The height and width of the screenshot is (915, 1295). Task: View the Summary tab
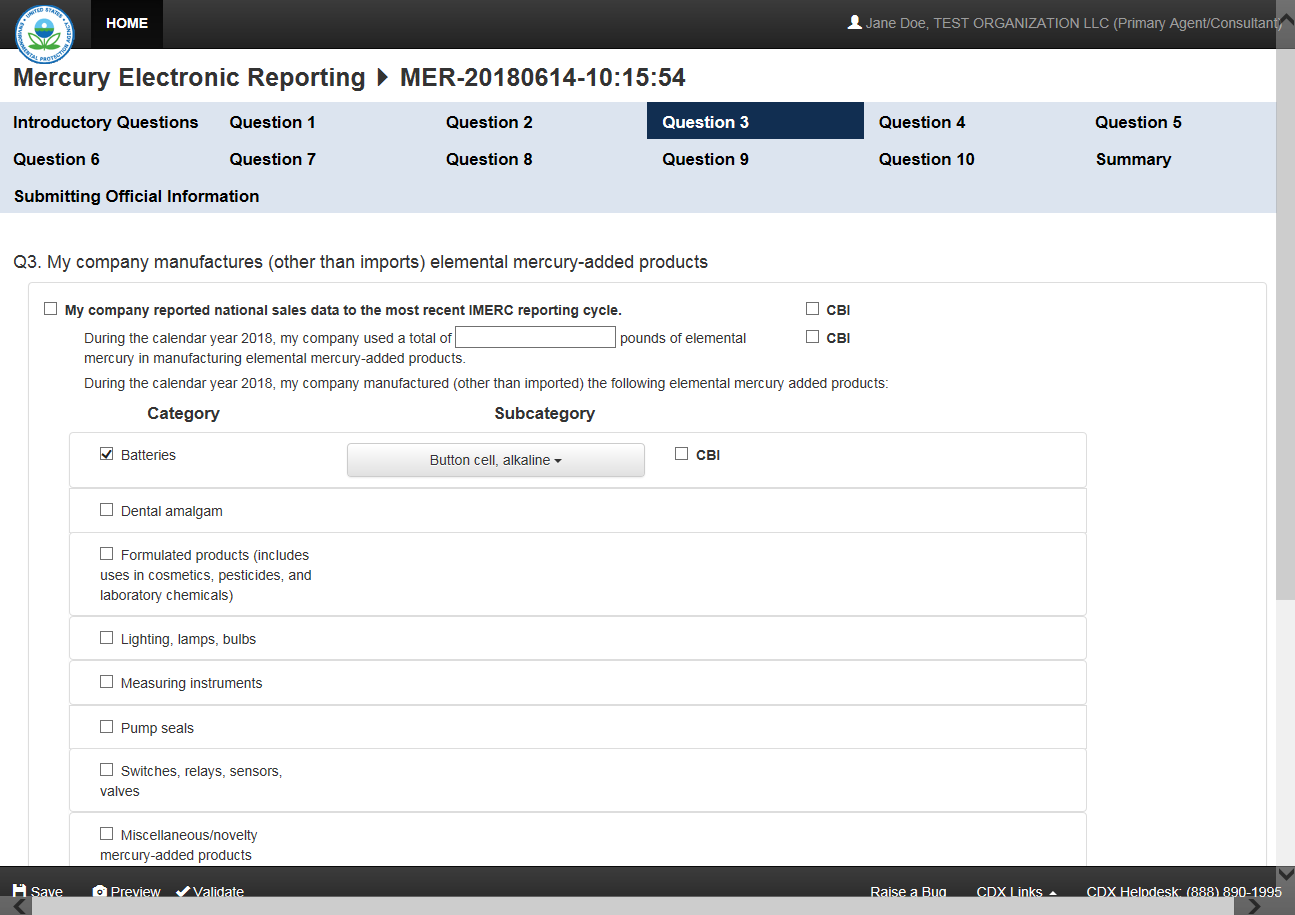tap(1133, 159)
